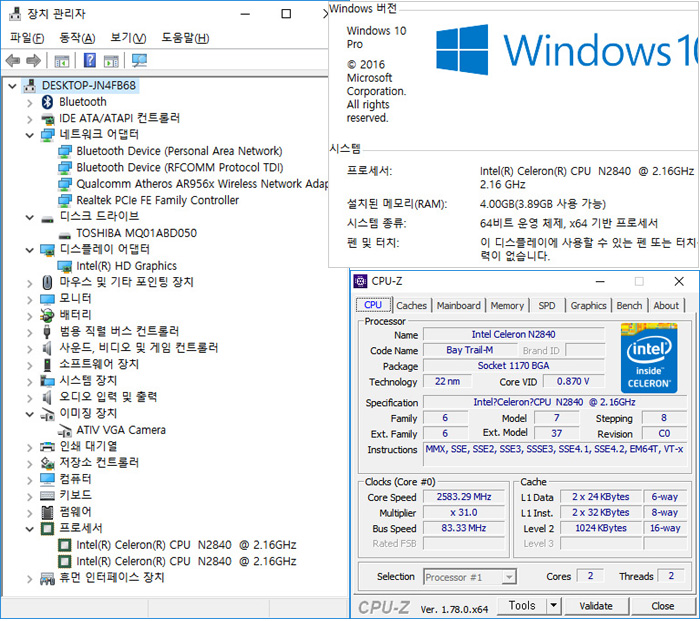Click the Validate button
Viewport: 700px width, 621px height.
(596, 606)
